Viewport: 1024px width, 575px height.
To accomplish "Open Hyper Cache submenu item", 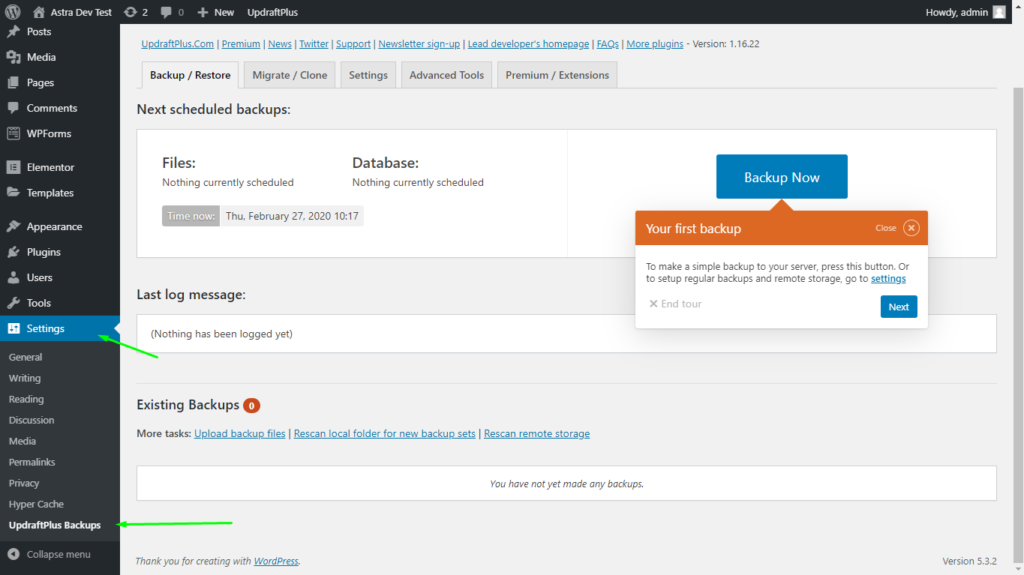I will point(36,504).
